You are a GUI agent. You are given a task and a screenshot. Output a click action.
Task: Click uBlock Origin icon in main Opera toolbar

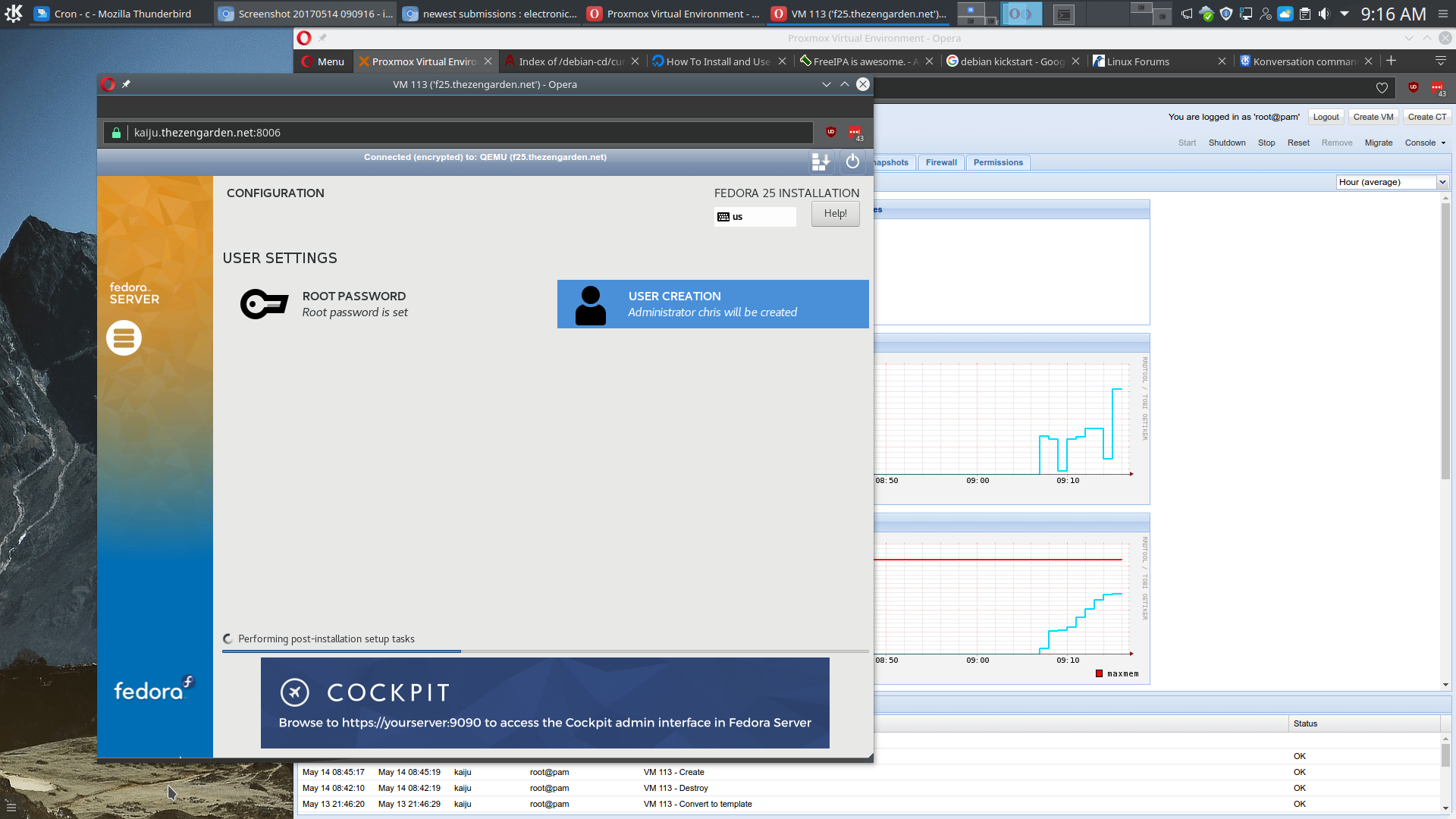(1414, 87)
